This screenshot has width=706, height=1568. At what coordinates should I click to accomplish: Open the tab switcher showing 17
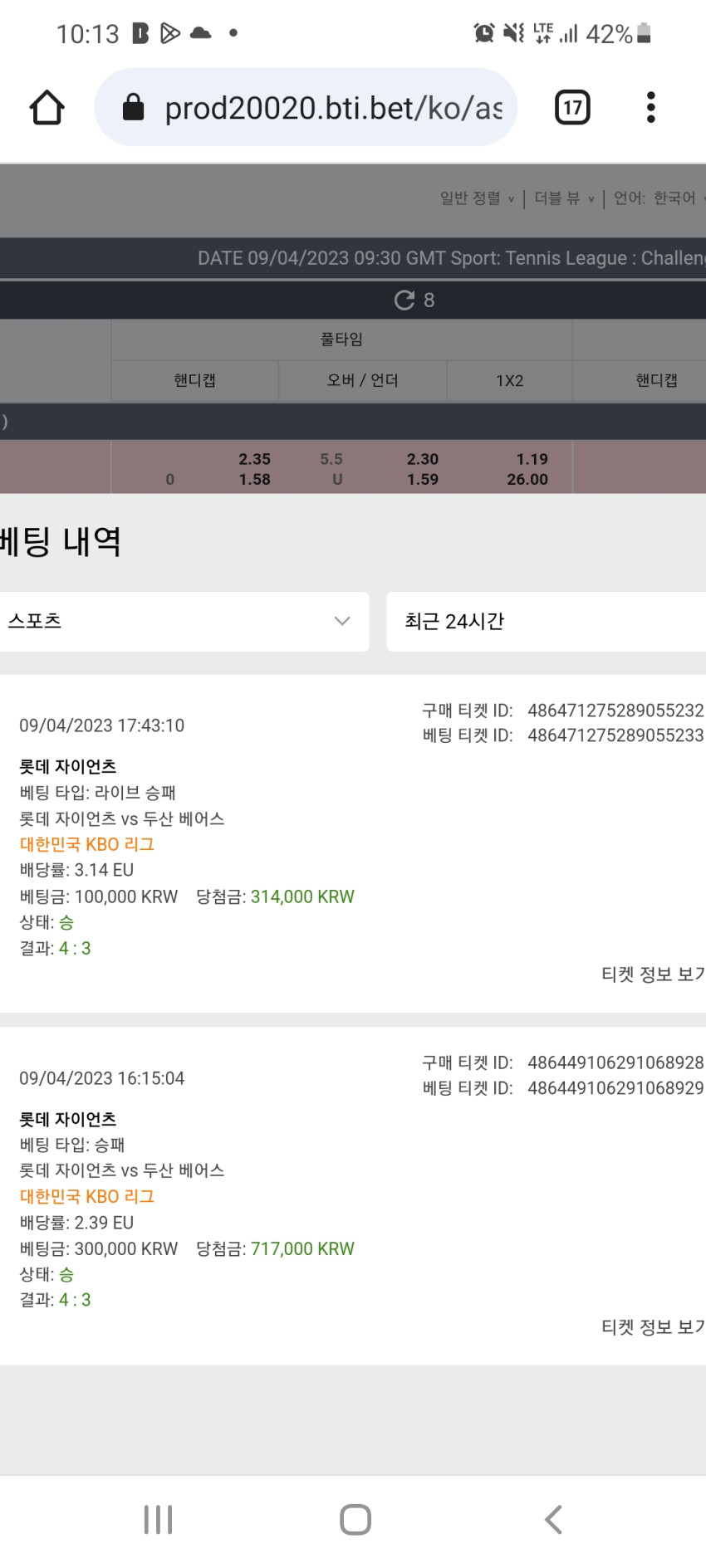tap(572, 107)
